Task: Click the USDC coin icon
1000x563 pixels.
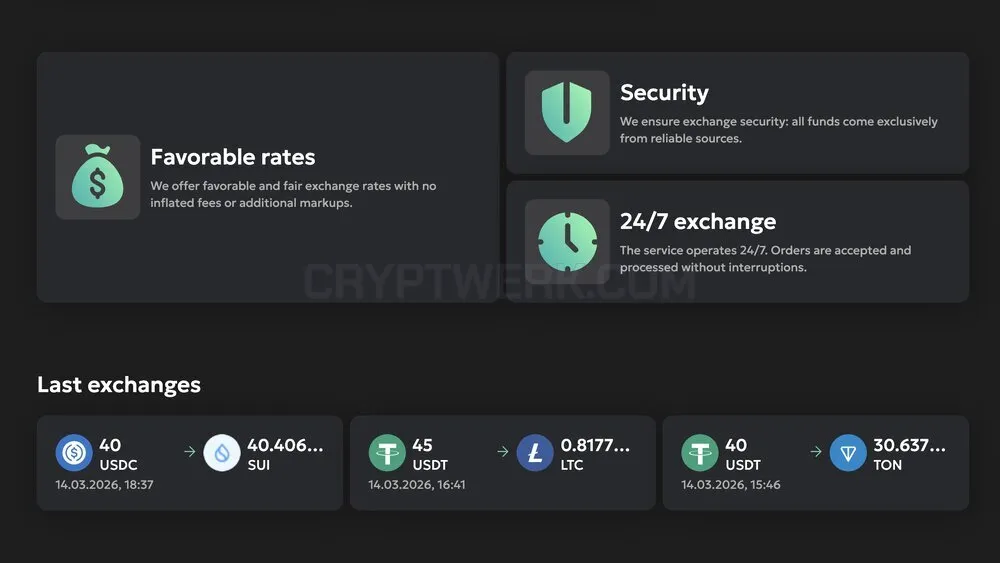Action: (74, 453)
